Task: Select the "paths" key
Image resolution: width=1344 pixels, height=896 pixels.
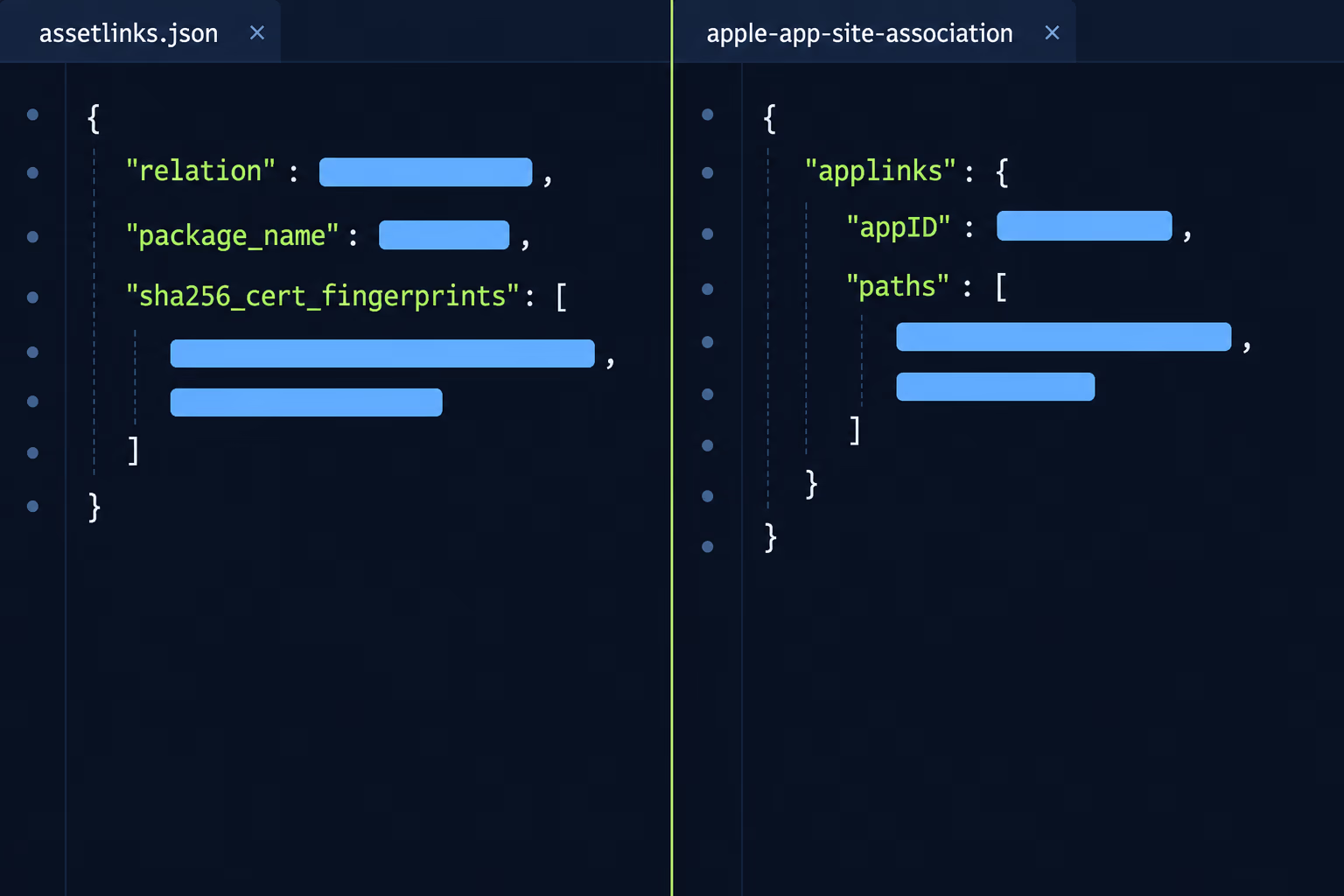Action: [898, 286]
